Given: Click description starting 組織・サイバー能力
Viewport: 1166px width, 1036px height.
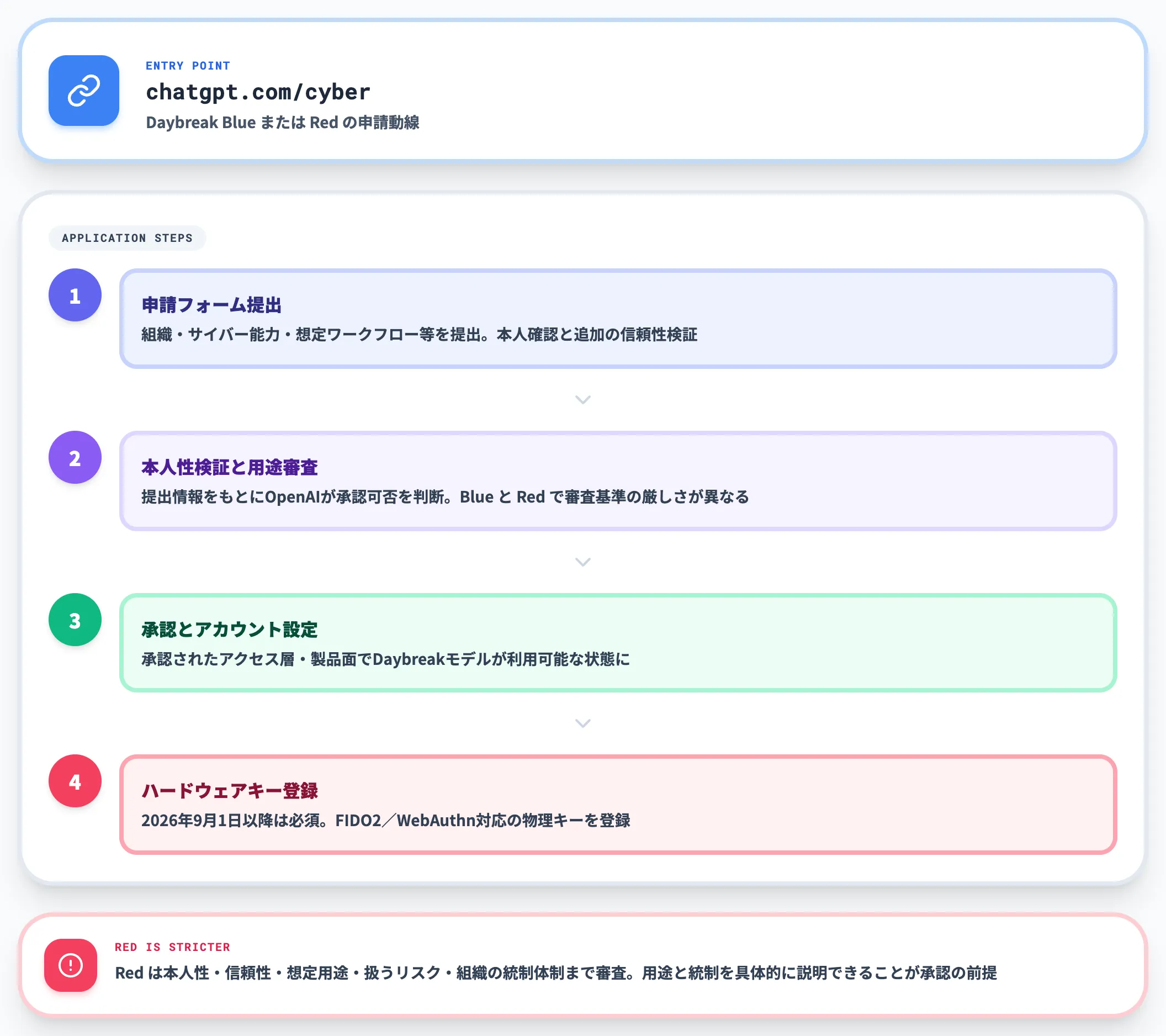Looking at the screenshot, I should coord(419,334).
